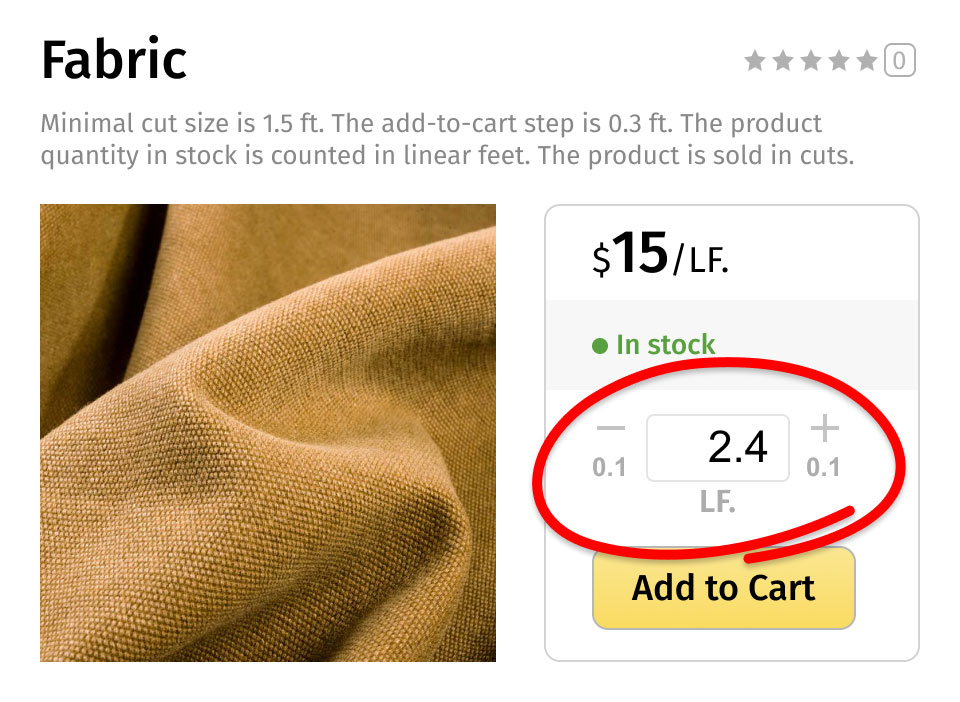Click the green in-stock dot indicator
Screen dimensions: 960x702
[600, 346]
